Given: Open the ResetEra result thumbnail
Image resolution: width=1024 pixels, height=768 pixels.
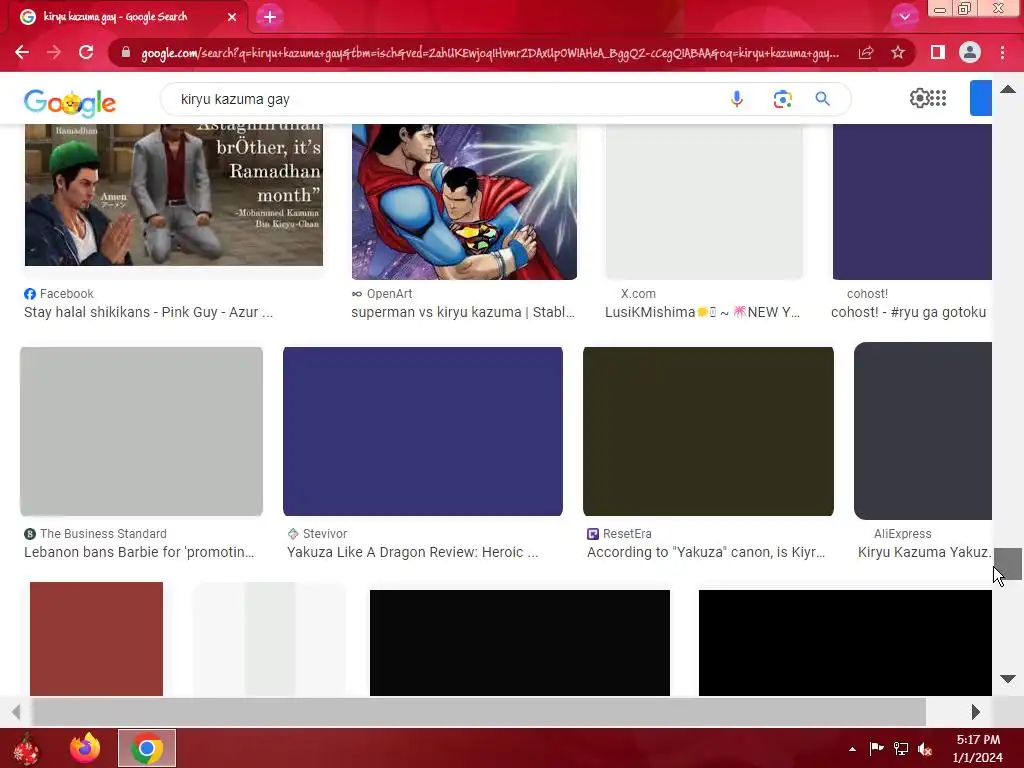Looking at the screenshot, I should [x=708, y=431].
